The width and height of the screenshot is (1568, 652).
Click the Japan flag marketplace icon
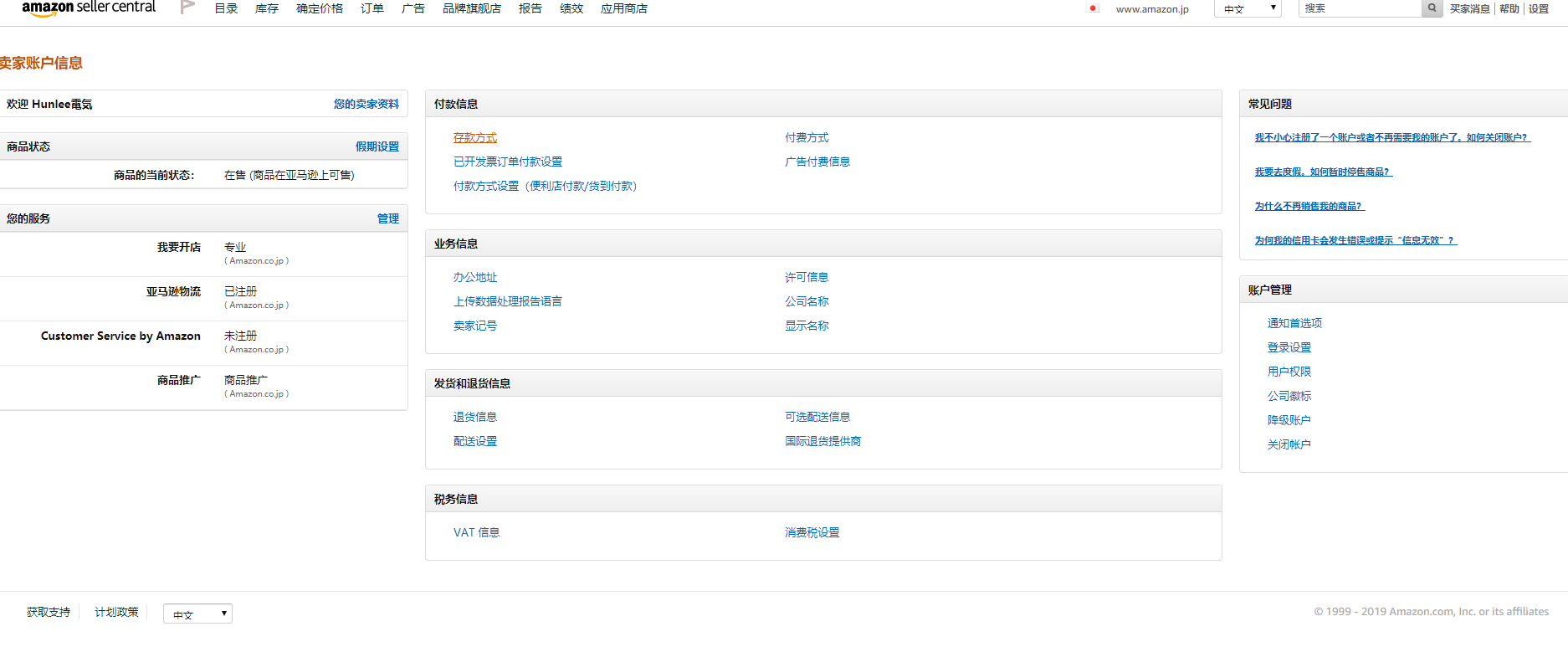coord(1093,8)
